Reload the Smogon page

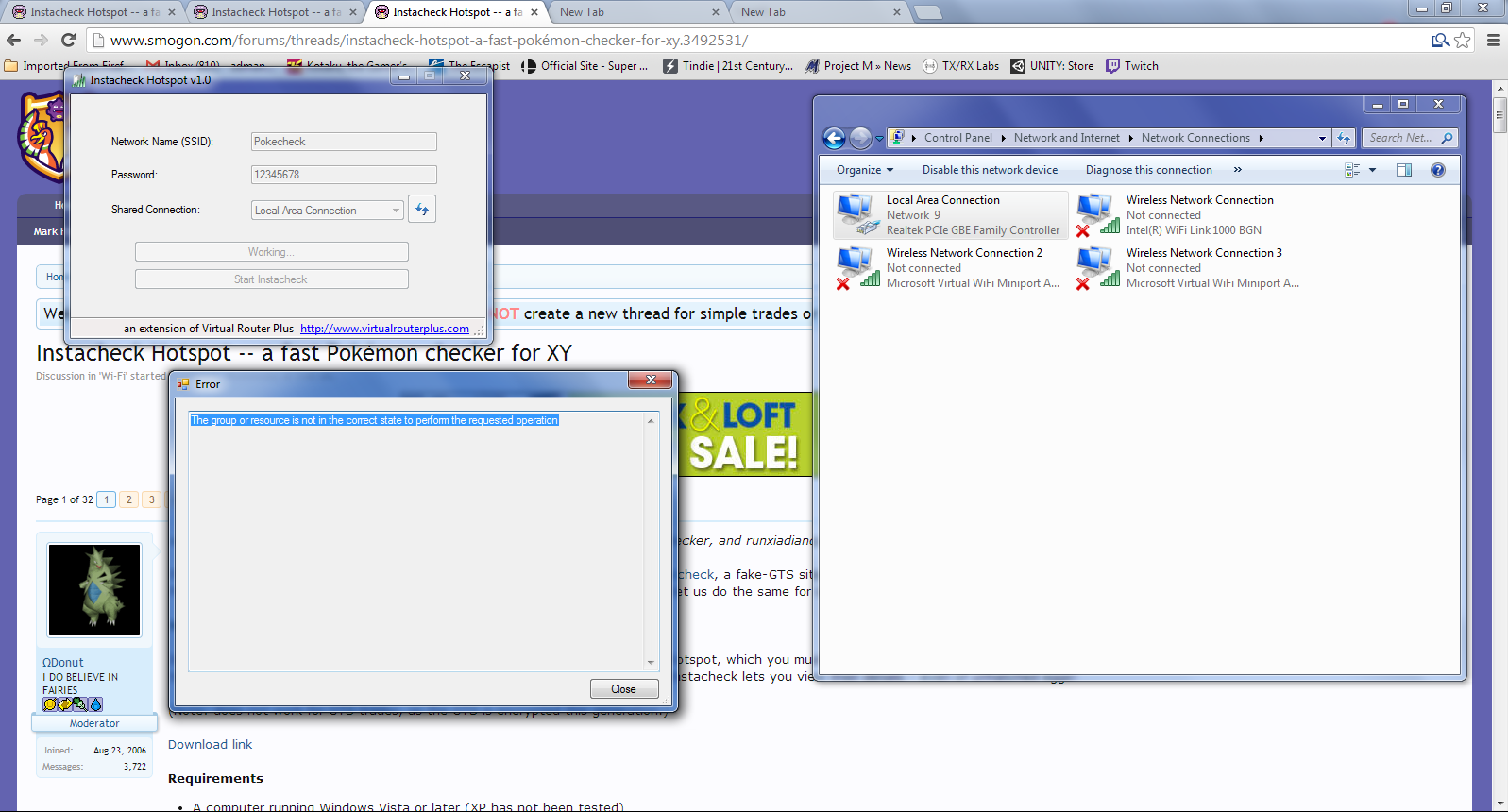pos(68,40)
